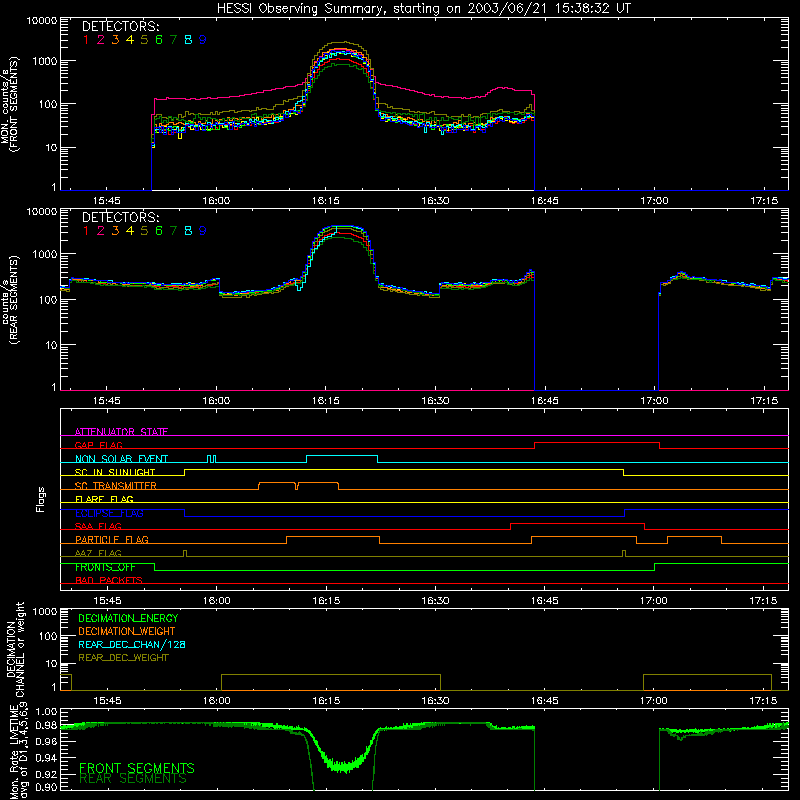Screen dimensions: 800x800
Task: Click the 16:30 tick under rear segments plot
Action: tap(435, 401)
